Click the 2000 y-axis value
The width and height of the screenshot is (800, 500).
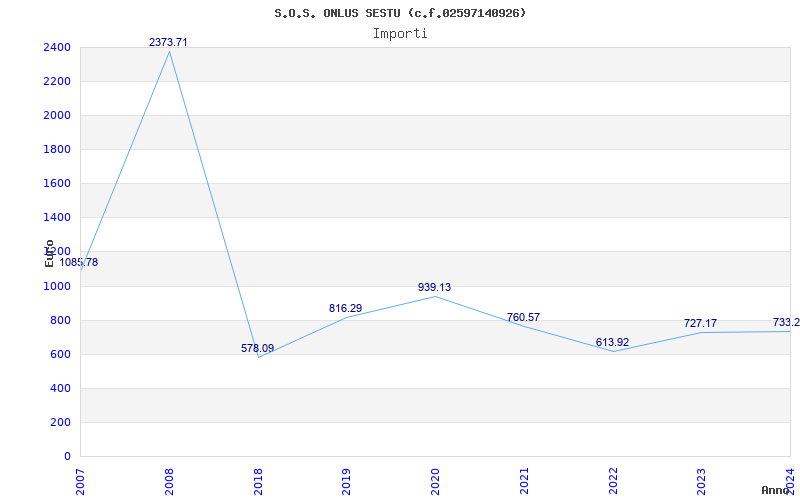click(x=56, y=115)
